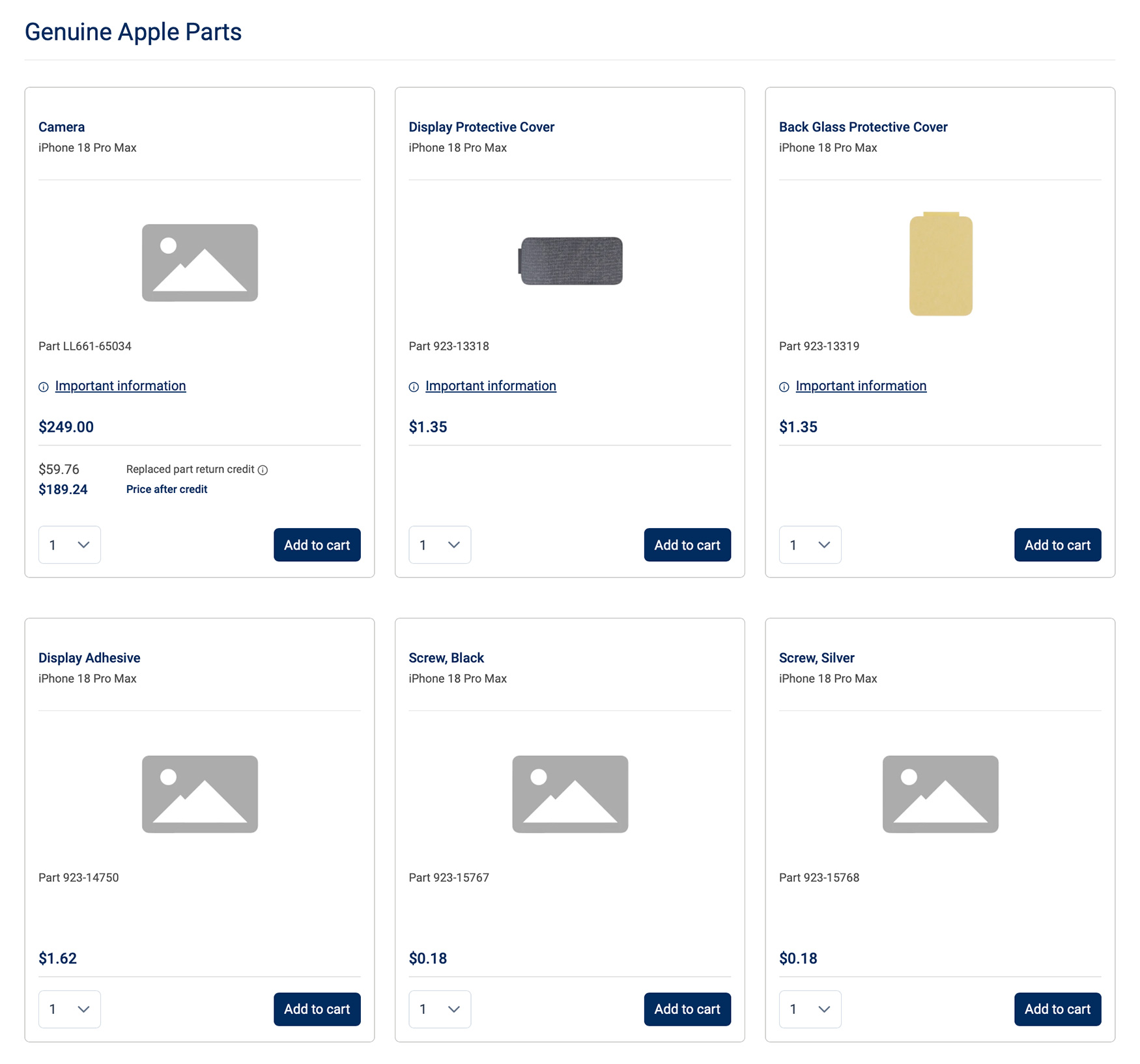Click the Display Adhesive title
Screen dimensions: 1140x1064
coord(89,658)
